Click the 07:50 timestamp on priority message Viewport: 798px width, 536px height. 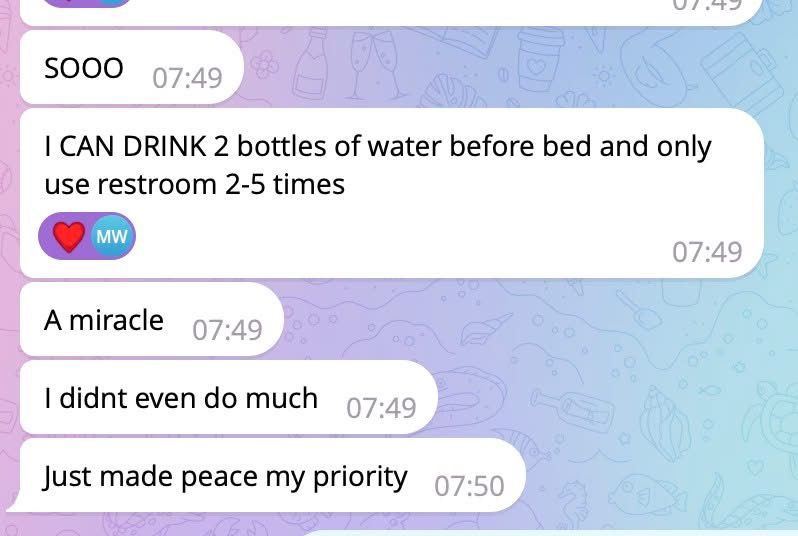(469, 486)
